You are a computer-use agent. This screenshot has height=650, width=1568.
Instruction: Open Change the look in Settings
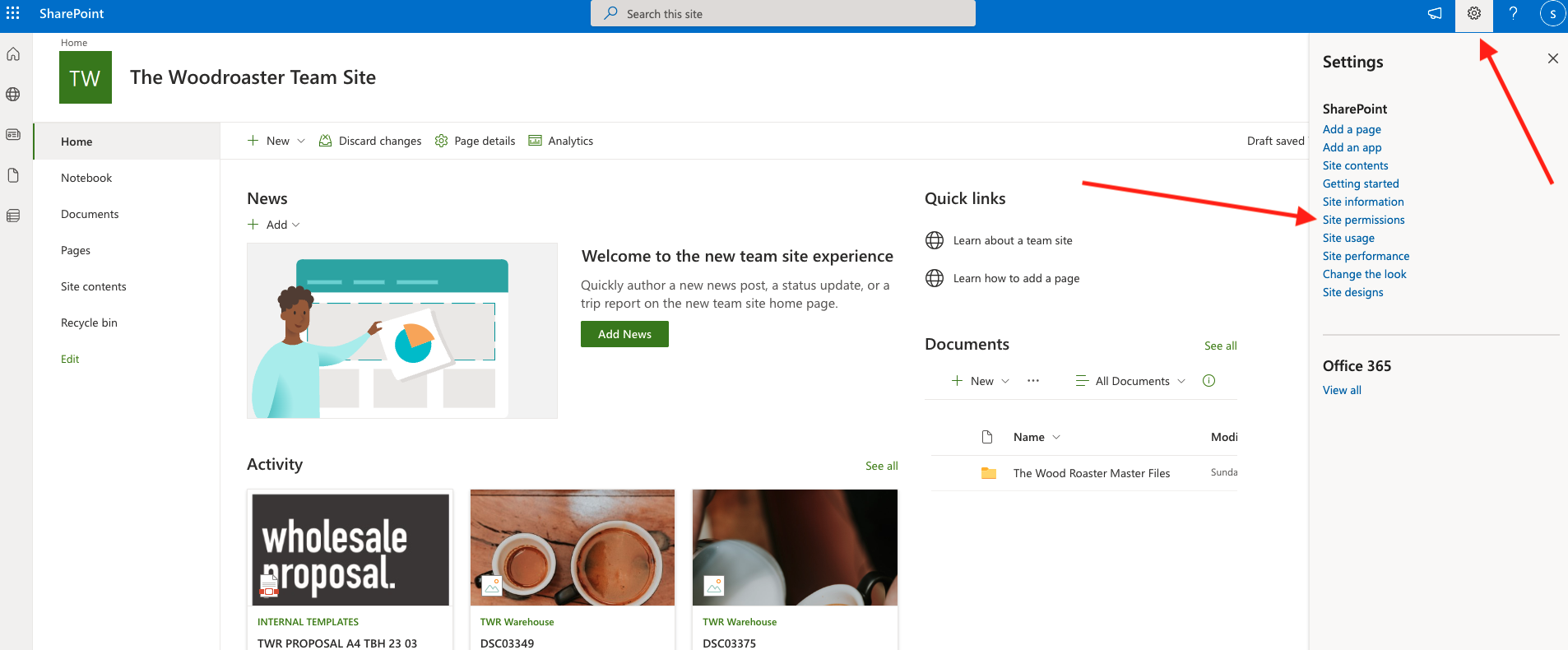click(1364, 274)
